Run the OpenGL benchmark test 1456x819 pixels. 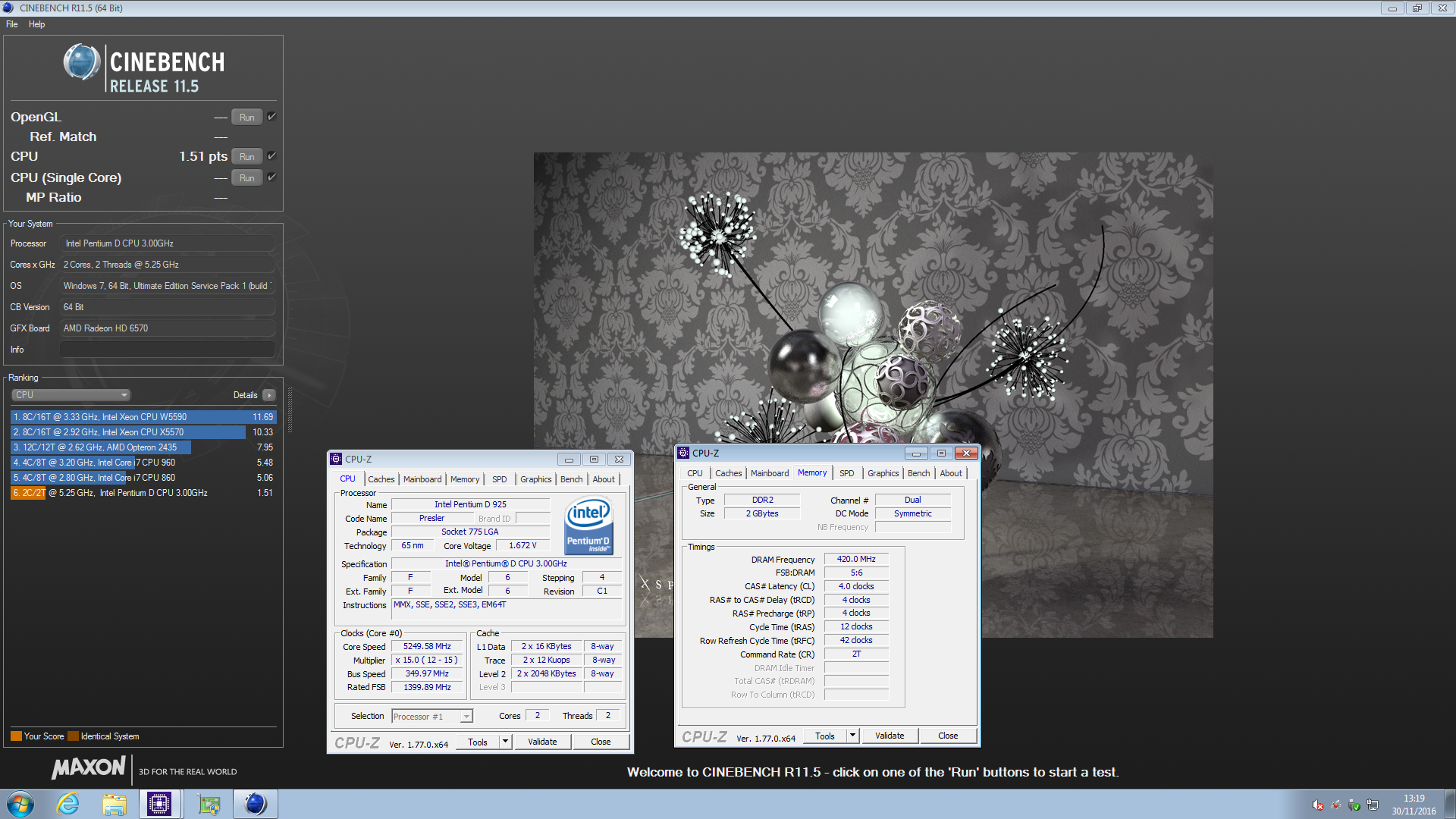(x=246, y=117)
